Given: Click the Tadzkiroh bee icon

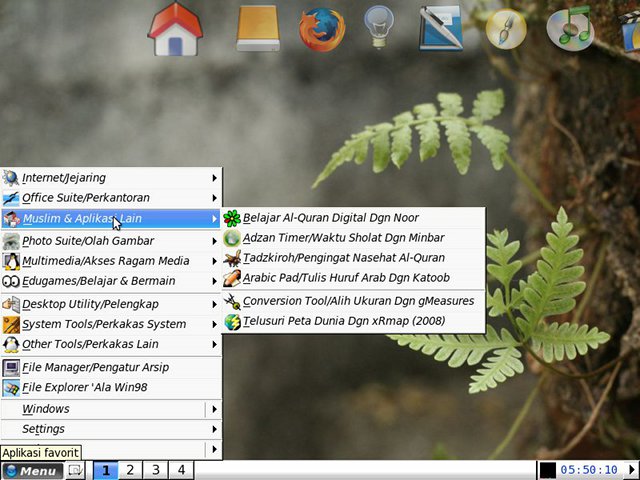Looking at the screenshot, I should coord(232,258).
